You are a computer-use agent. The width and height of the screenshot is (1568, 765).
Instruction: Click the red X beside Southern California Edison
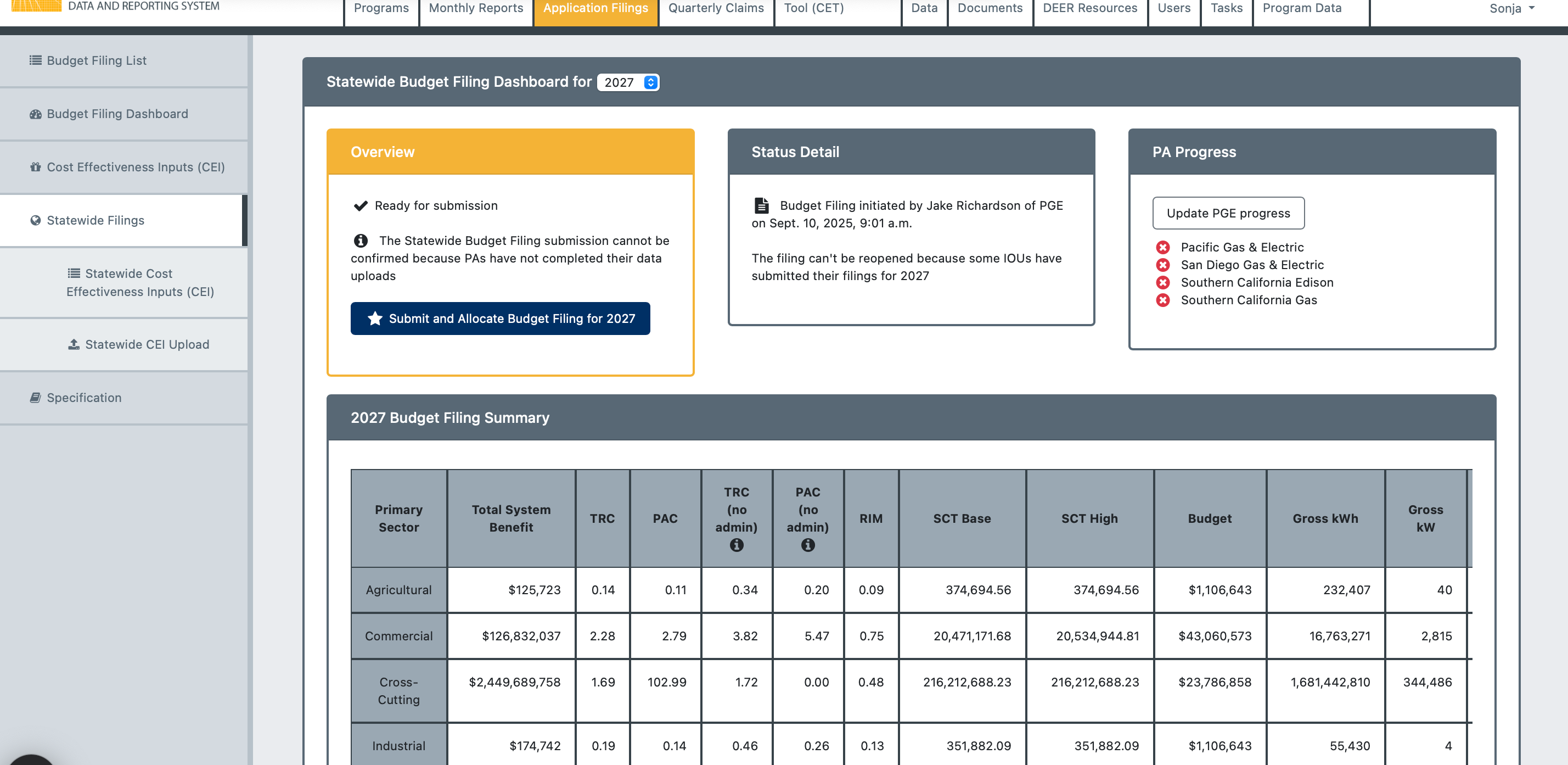tap(1162, 283)
